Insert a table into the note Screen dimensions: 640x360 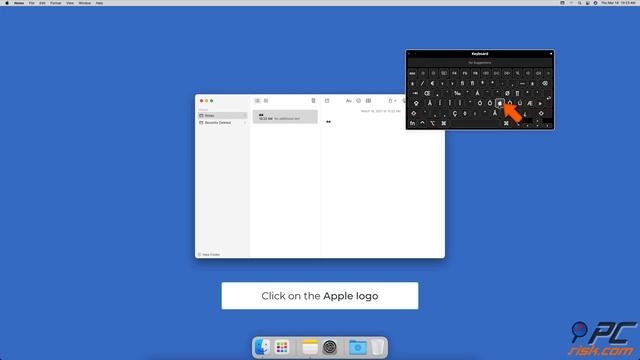pyautogui.click(x=368, y=100)
